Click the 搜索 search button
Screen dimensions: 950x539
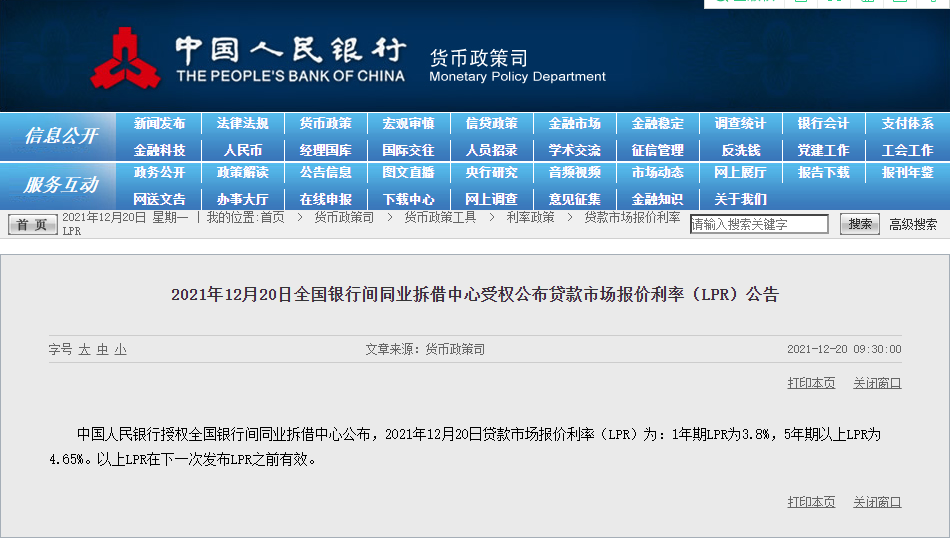tap(859, 224)
